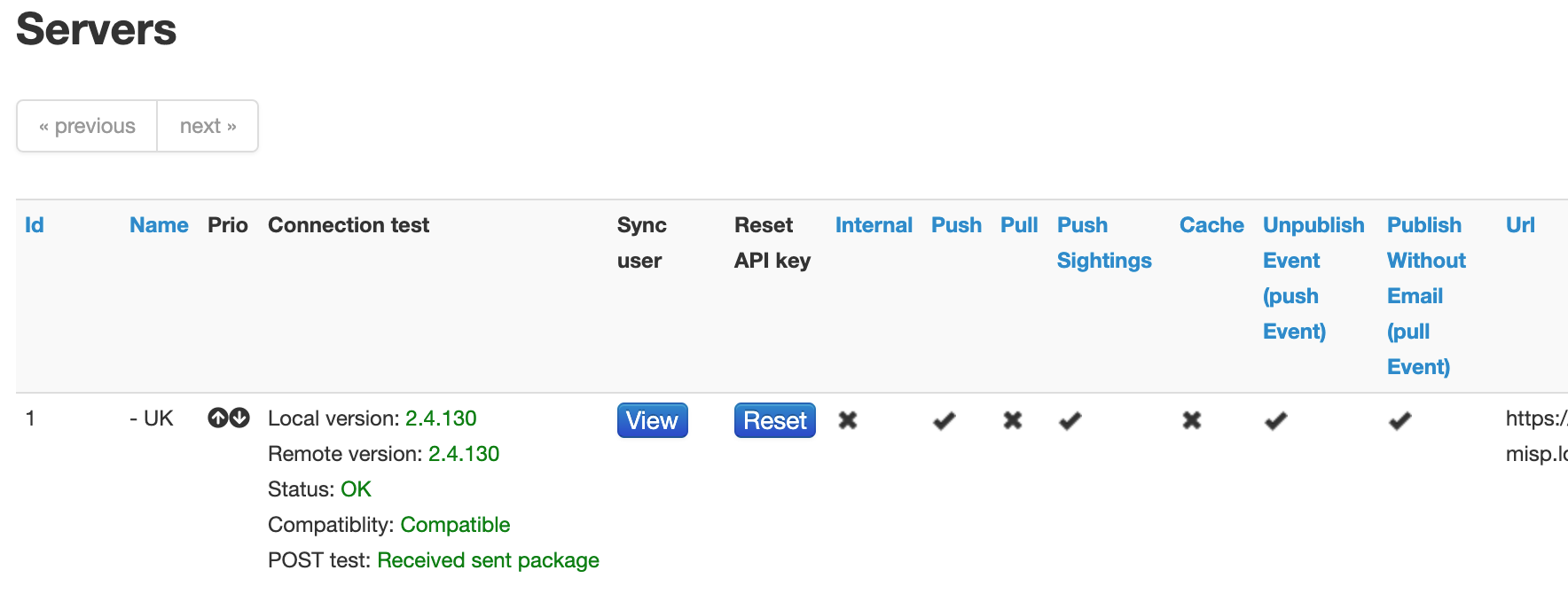Viewport: 1568px width, 594px height.
Task: Click the Received sent package POST test result
Action: (x=488, y=559)
